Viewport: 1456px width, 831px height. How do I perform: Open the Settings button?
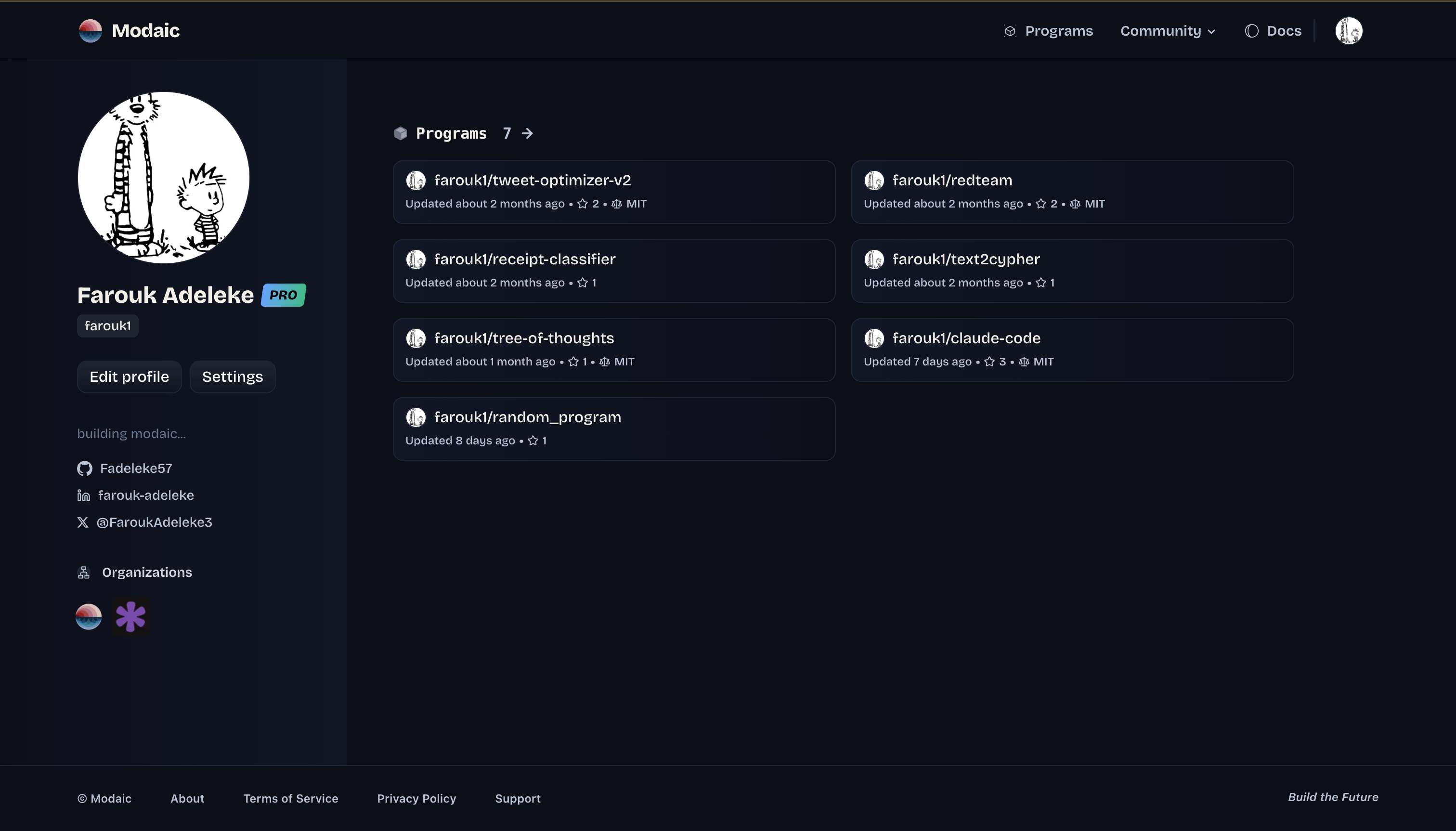pyautogui.click(x=232, y=377)
